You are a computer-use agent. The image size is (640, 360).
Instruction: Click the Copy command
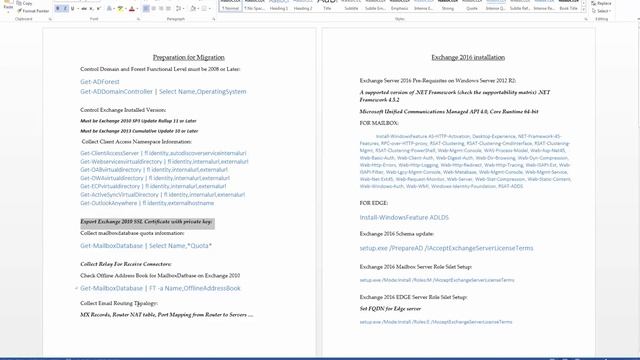pyautogui.click(x=24, y=3)
